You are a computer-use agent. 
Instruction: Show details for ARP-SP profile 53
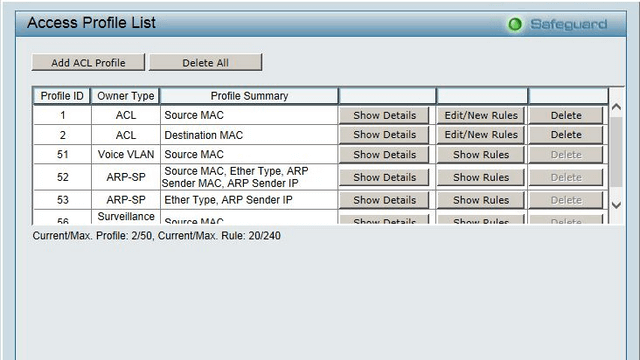point(384,200)
